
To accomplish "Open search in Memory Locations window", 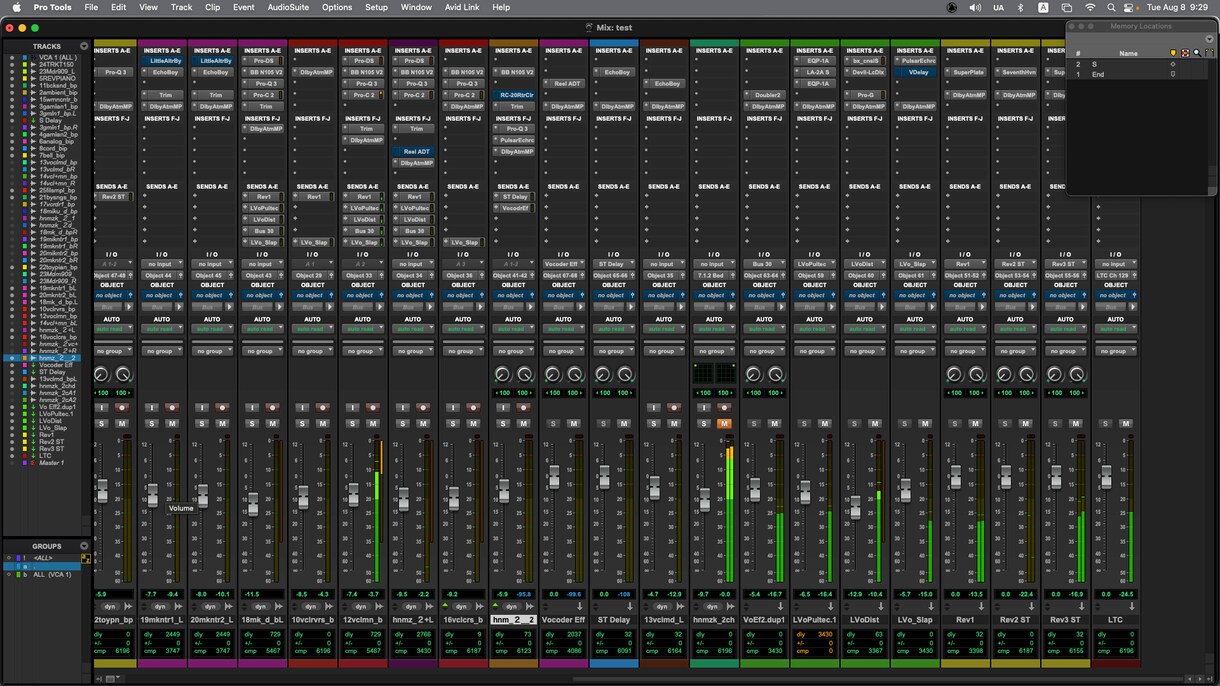I will (1197, 52).
